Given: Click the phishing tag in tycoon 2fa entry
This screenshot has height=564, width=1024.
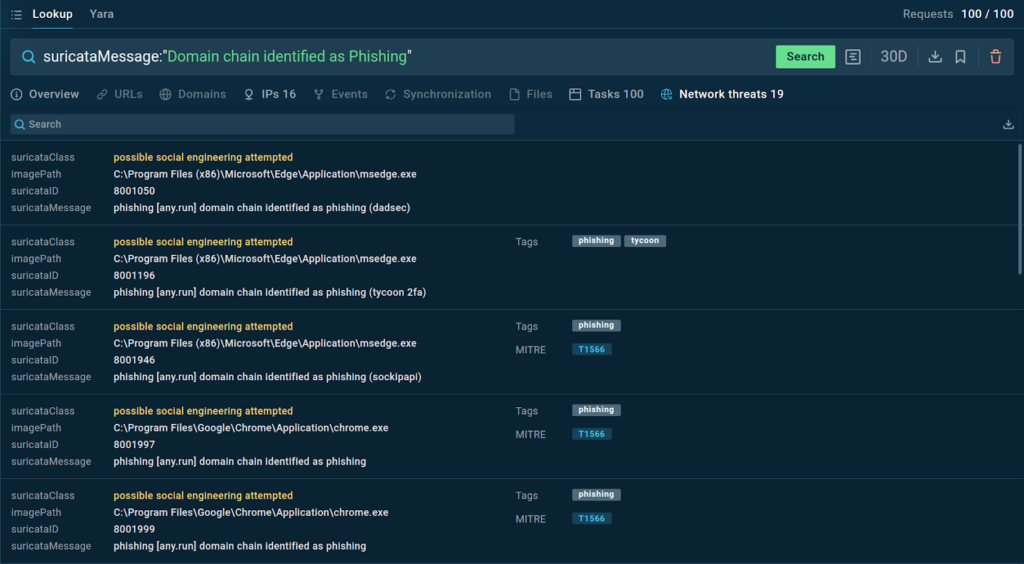Looking at the screenshot, I should [x=596, y=241].
